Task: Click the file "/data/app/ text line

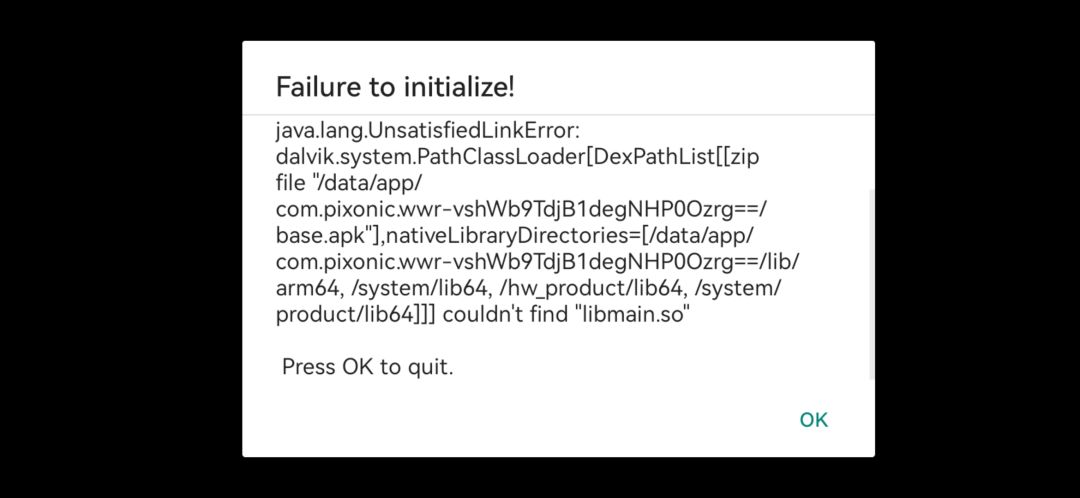Action: 348,183
